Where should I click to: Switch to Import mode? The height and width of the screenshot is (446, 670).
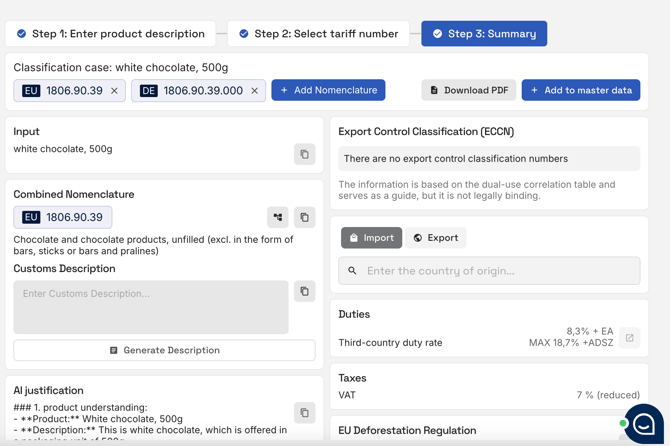point(371,238)
